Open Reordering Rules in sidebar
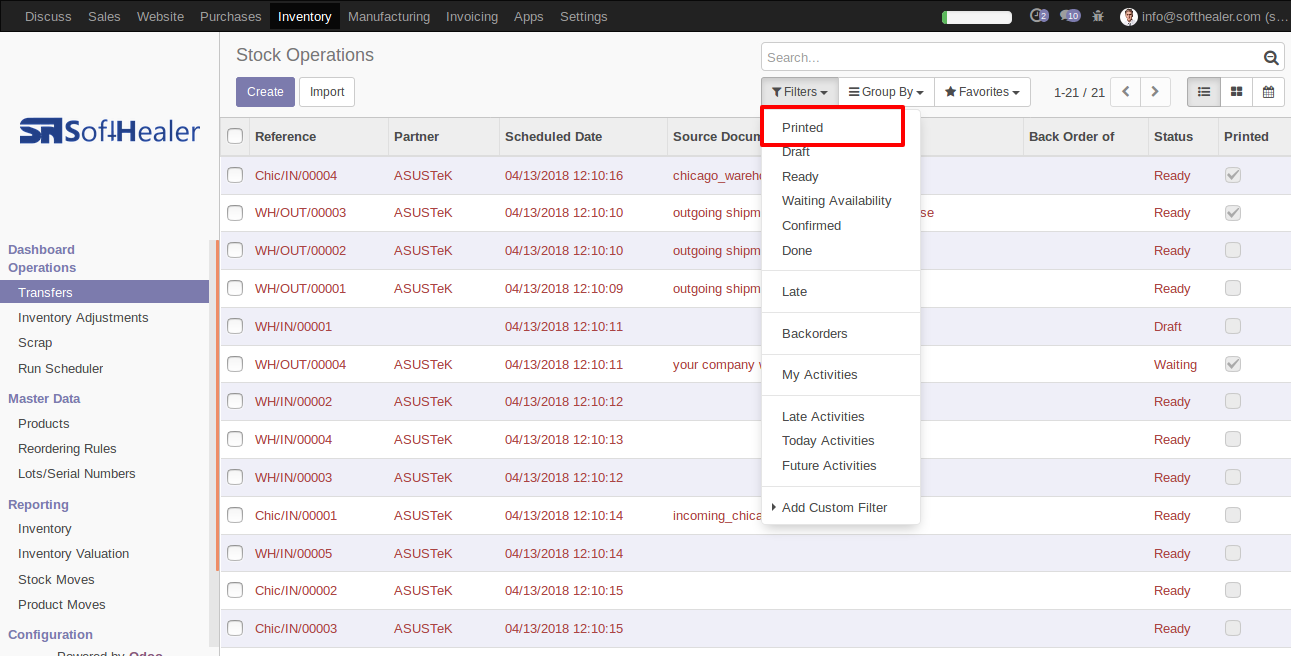This screenshot has height=656, width=1291. pos(67,449)
